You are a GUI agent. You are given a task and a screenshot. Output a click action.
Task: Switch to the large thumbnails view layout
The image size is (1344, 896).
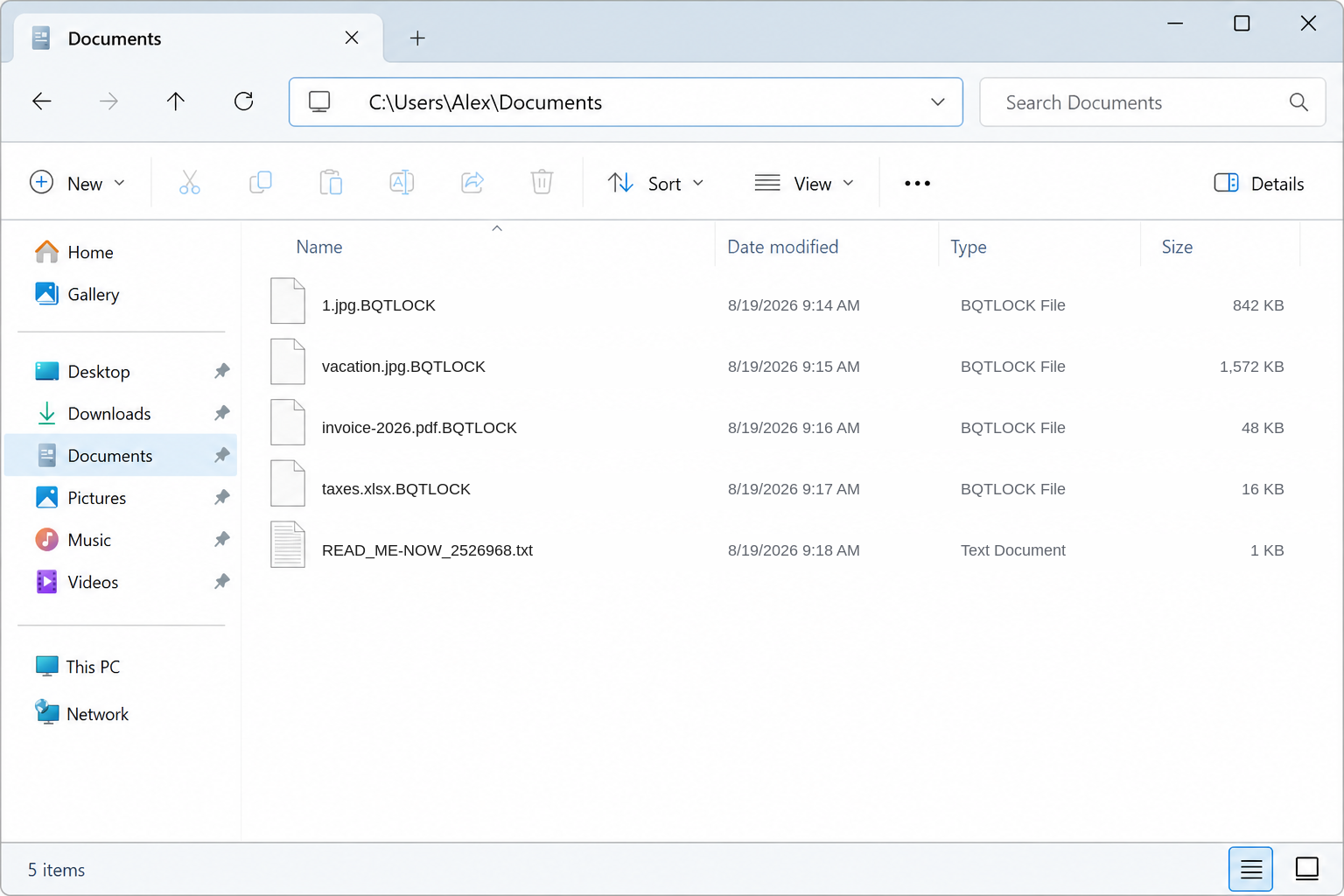1307,869
